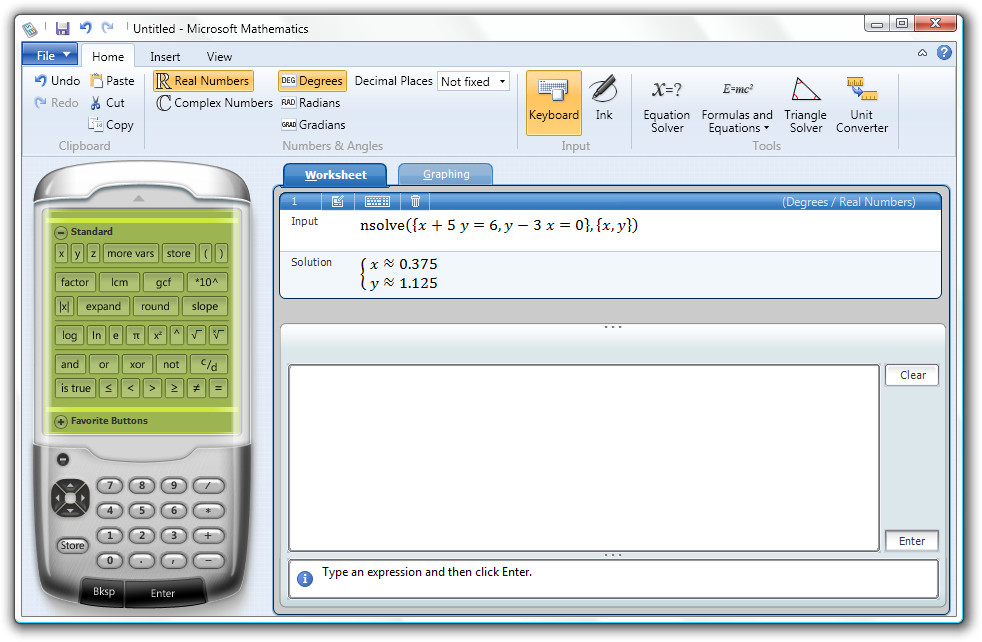Open the File menu
982x642 pixels.
pyautogui.click(x=50, y=55)
